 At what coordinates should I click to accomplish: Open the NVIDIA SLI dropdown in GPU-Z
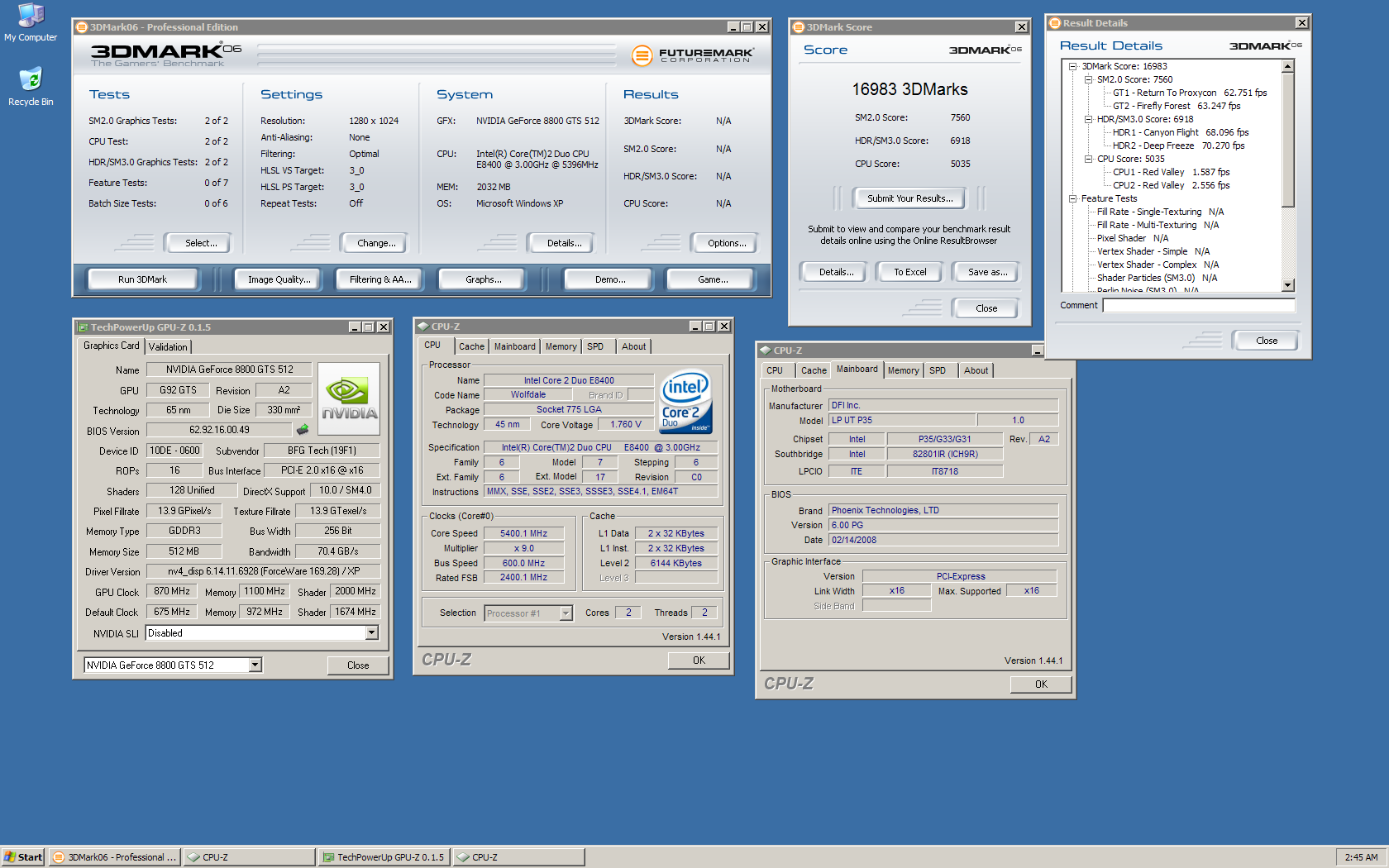371,633
